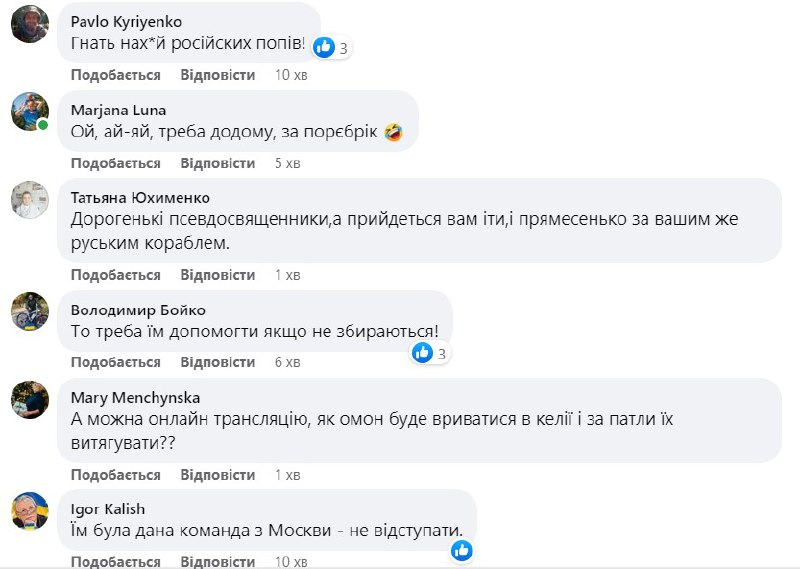This screenshot has width=800, height=569.
Task: Click like reaction icon on Igor Kalish's comment
Action: tap(461, 550)
